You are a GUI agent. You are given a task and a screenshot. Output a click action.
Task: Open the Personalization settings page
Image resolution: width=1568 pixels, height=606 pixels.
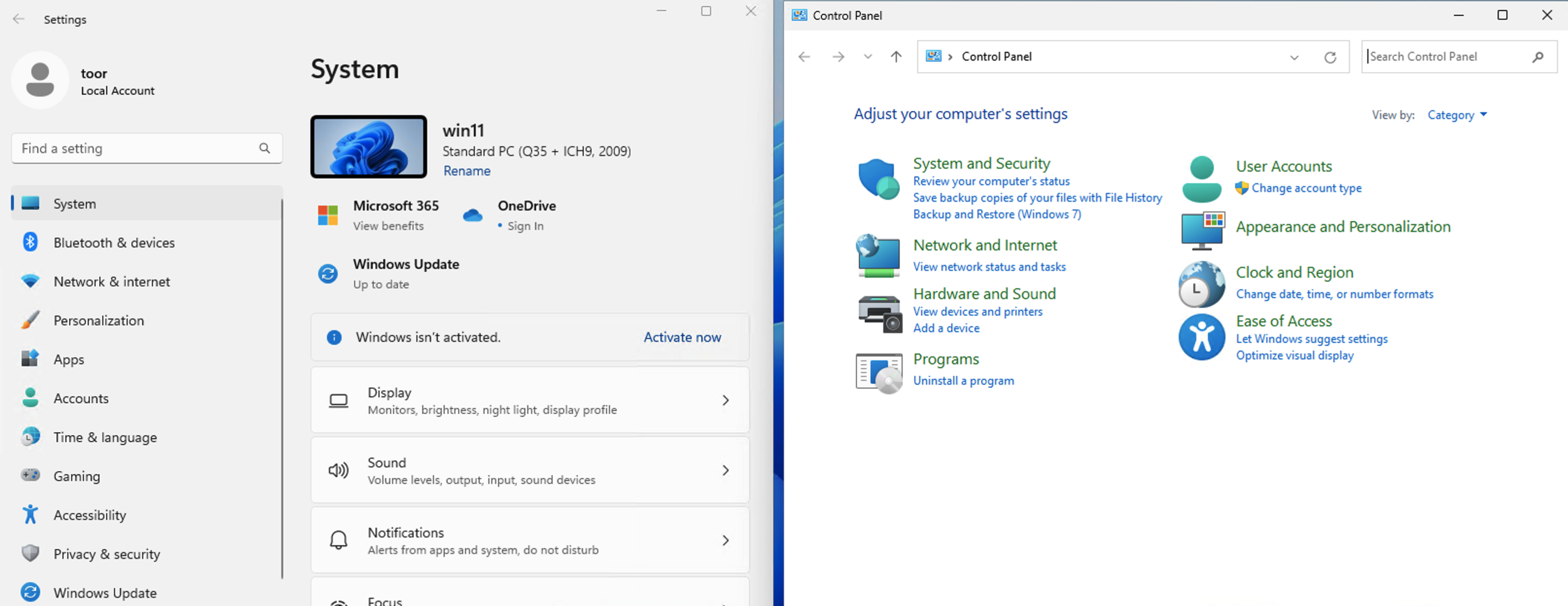click(99, 321)
